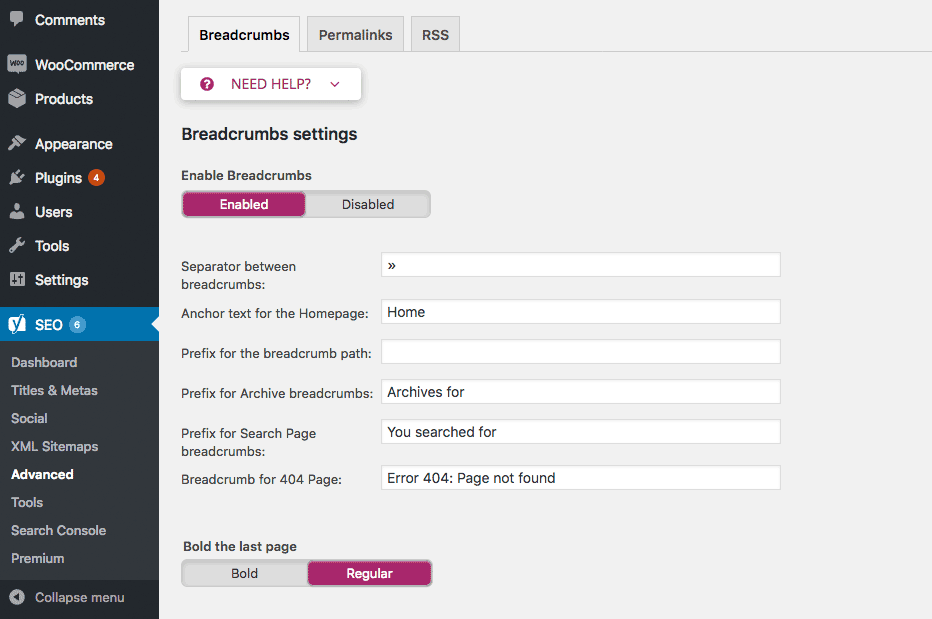Open Users via the person icon
The width and height of the screenshot is (932, 619).
tap(17, 211)
